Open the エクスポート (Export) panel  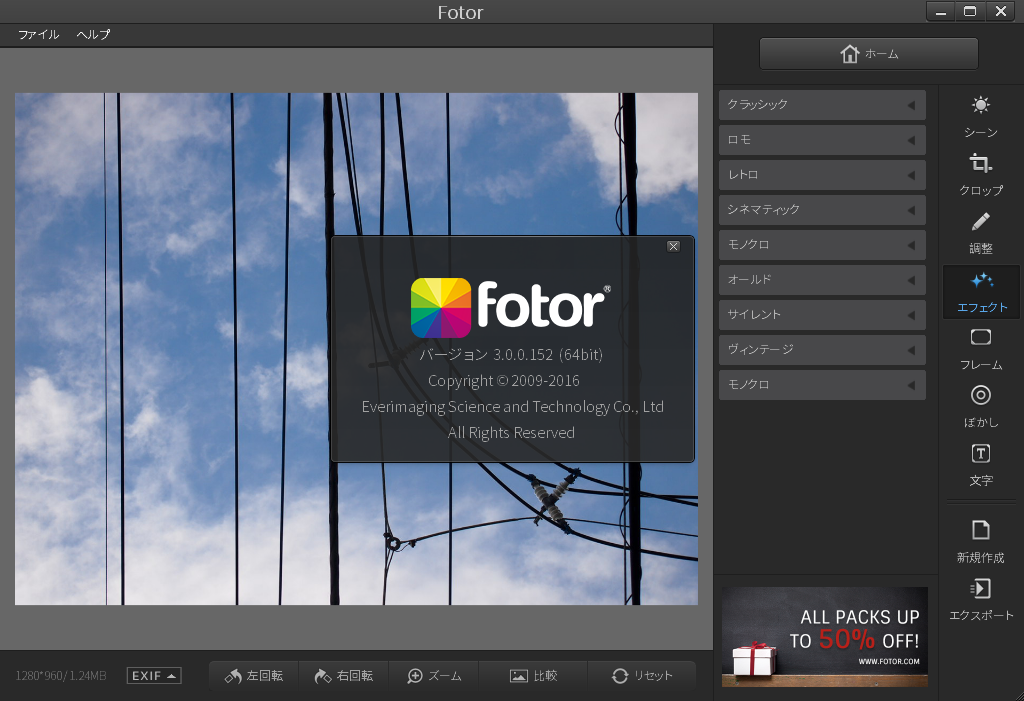[980, 598]
